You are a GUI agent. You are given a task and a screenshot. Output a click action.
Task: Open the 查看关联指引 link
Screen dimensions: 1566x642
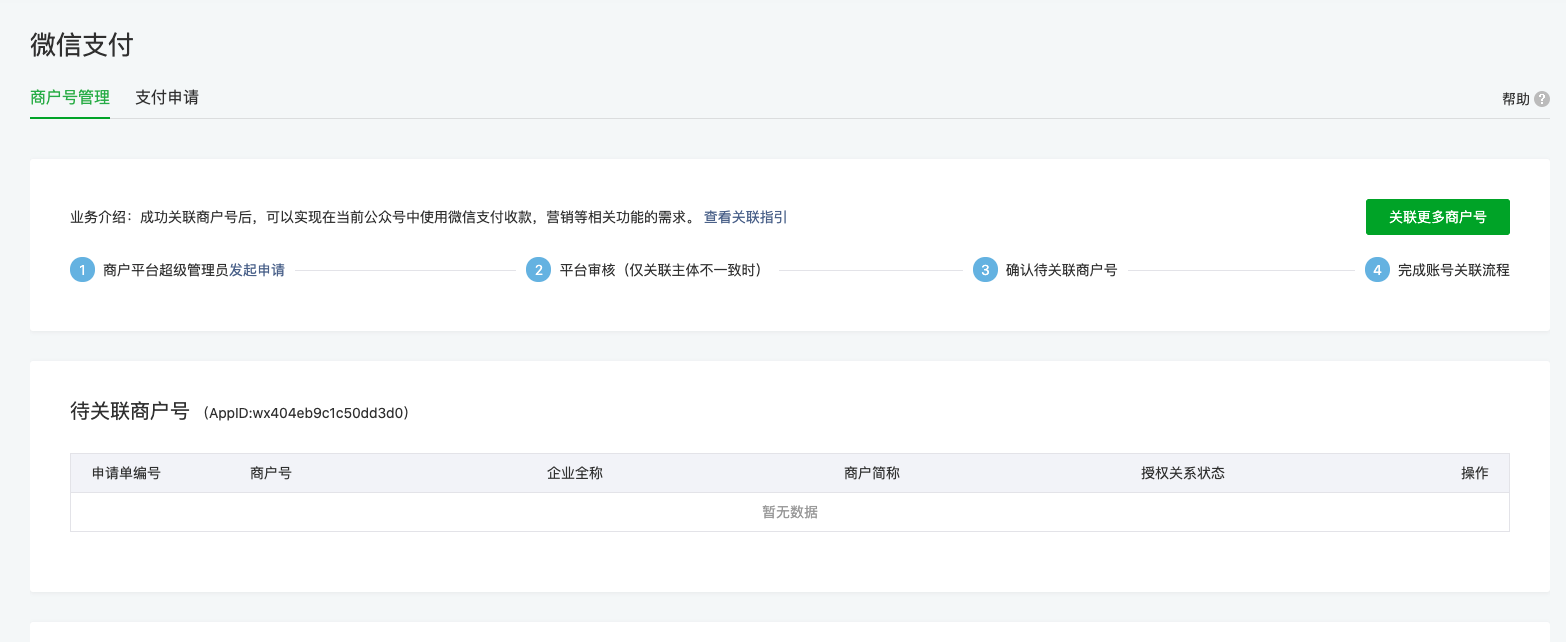[x=745, y=217]
